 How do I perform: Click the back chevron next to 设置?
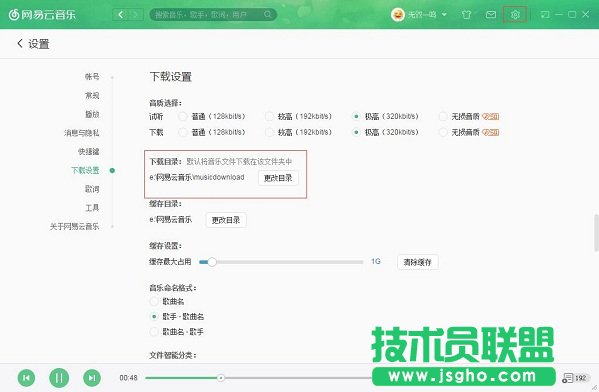click(x=20, y=44)
